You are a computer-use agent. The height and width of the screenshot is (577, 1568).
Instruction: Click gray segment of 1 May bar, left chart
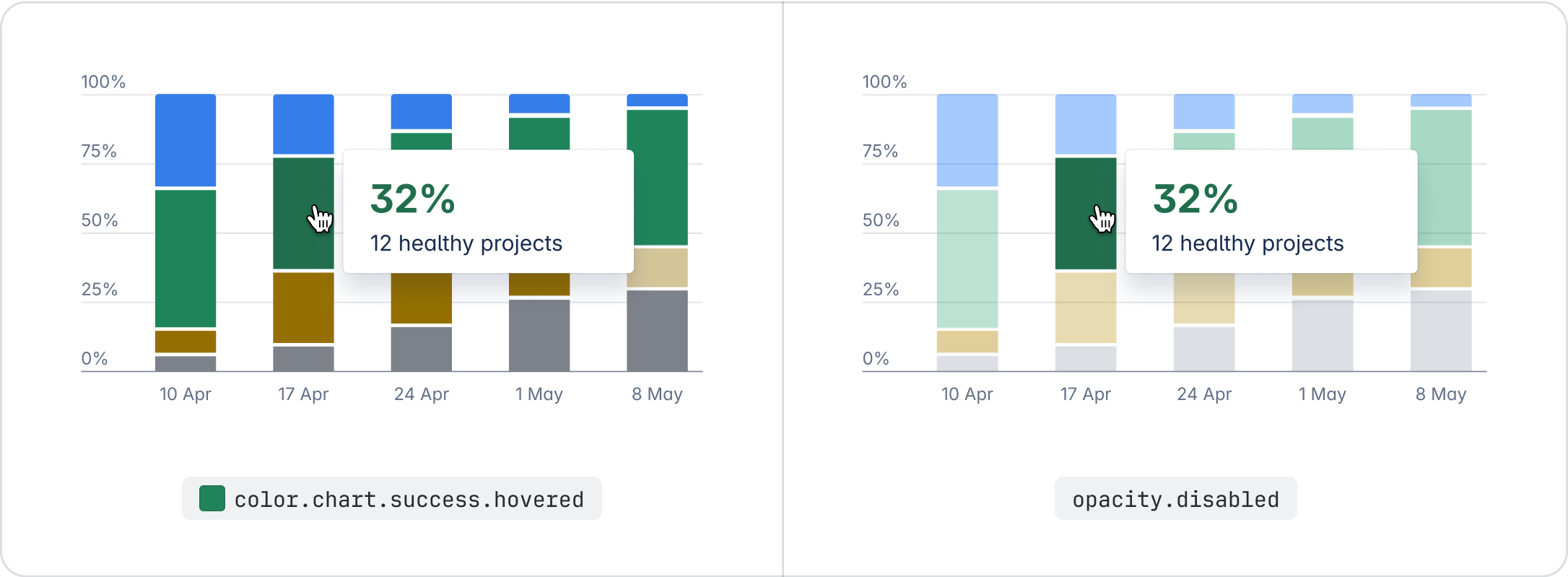pyautogui.click(x=539, y=335)
